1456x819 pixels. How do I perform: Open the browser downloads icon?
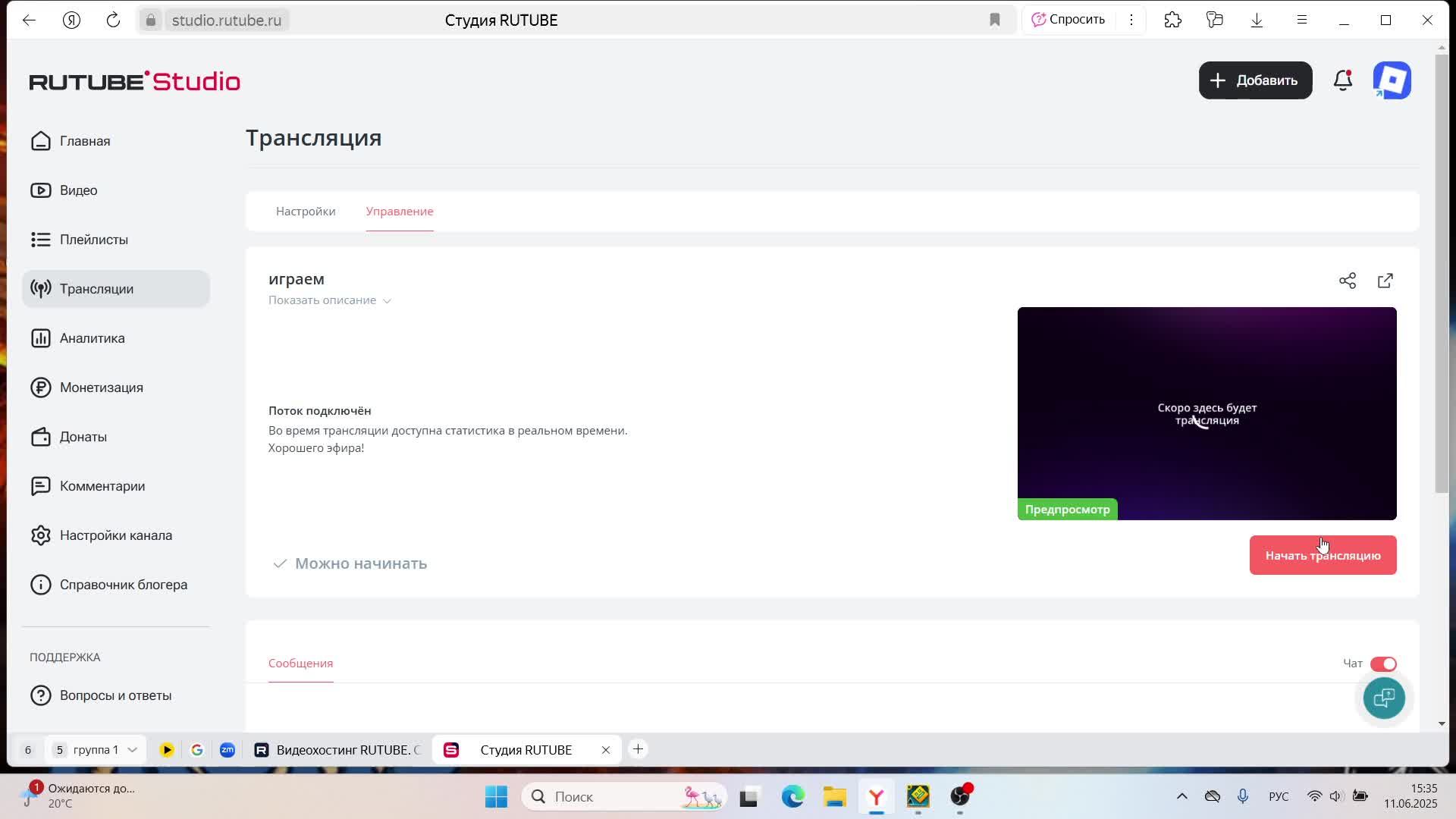click(x=1257, y=20)
